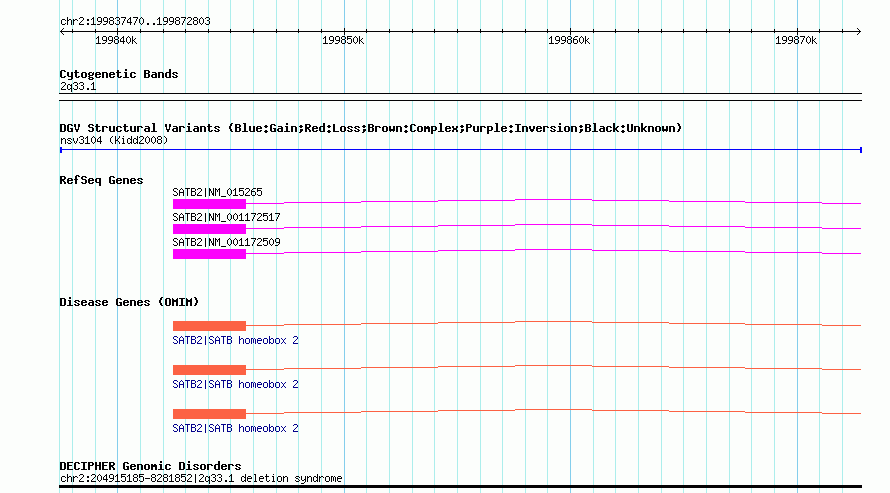The height and width of the screenshot is (493, 890).
Task: Select the Cytogenetic Bands track title
Action: [119, 74]
